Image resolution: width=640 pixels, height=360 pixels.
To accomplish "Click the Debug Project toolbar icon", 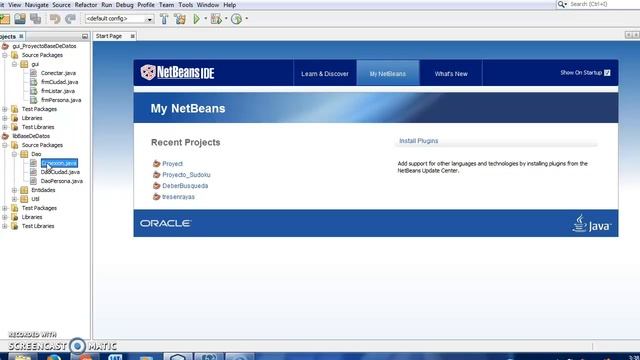I will pyautogui.click(x=216, y=19).
